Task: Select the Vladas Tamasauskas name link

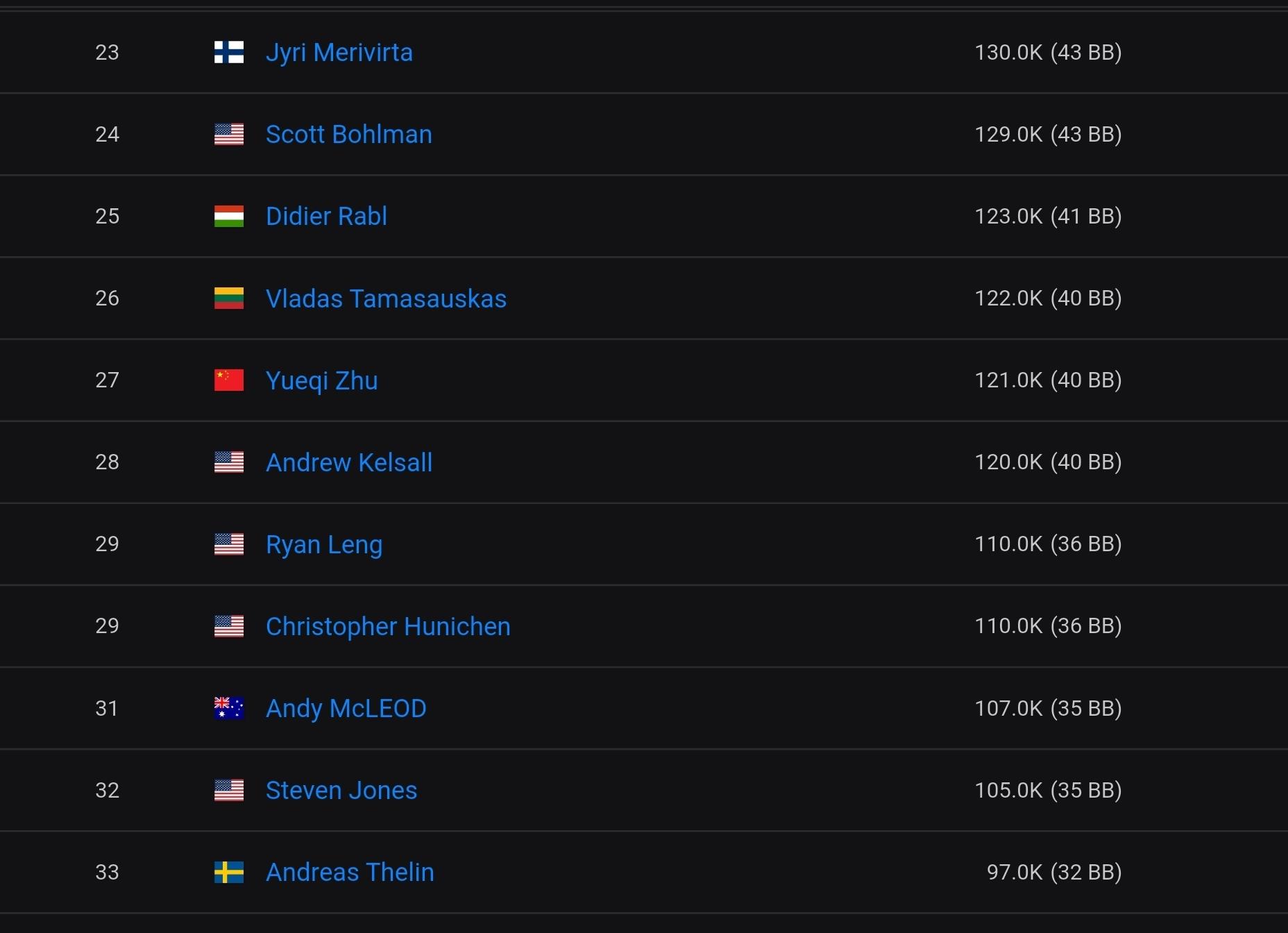Action: pyautogui.click(x=386, y=299)
